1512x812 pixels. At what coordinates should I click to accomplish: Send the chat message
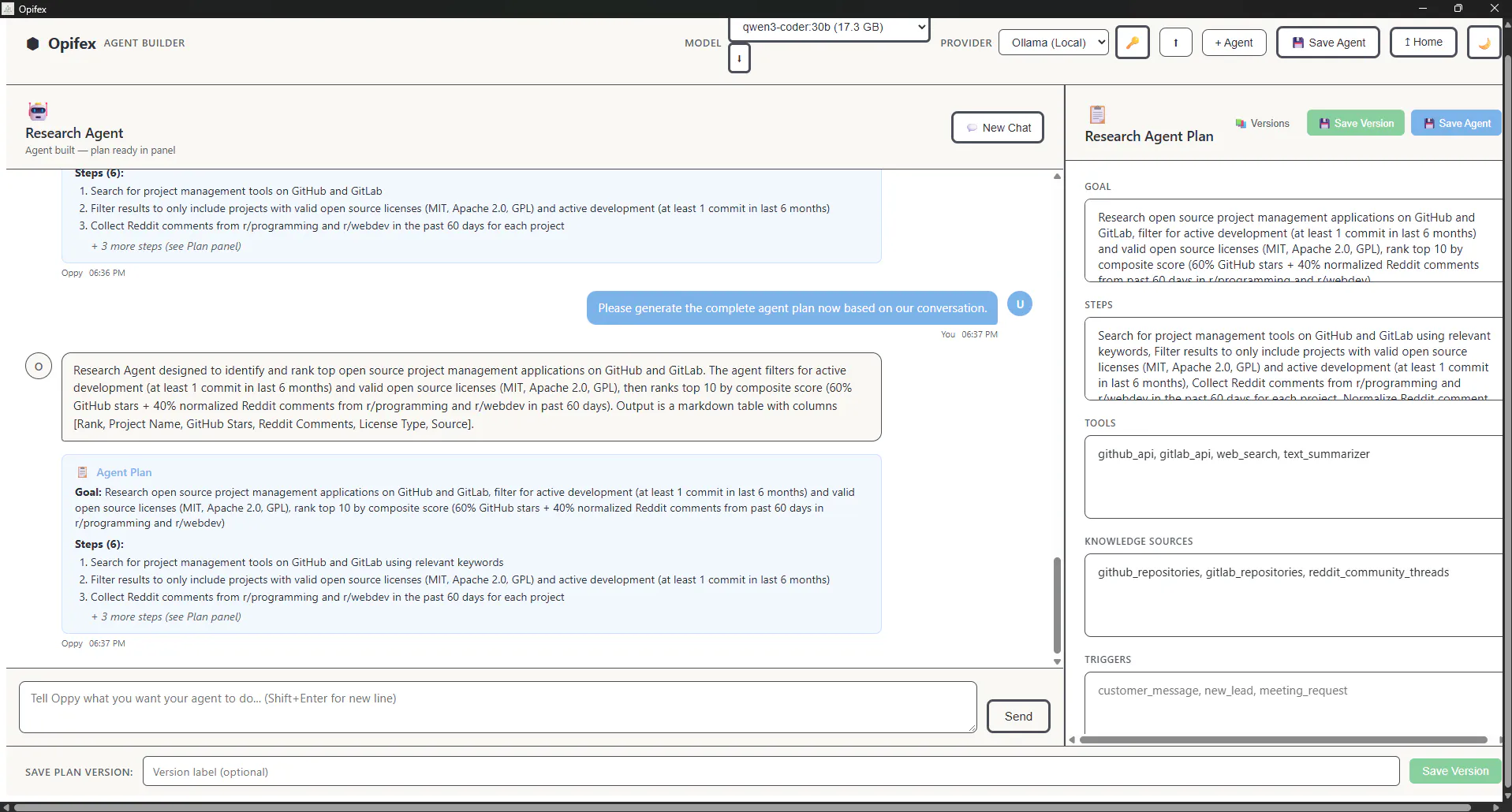coord(1018,716)
